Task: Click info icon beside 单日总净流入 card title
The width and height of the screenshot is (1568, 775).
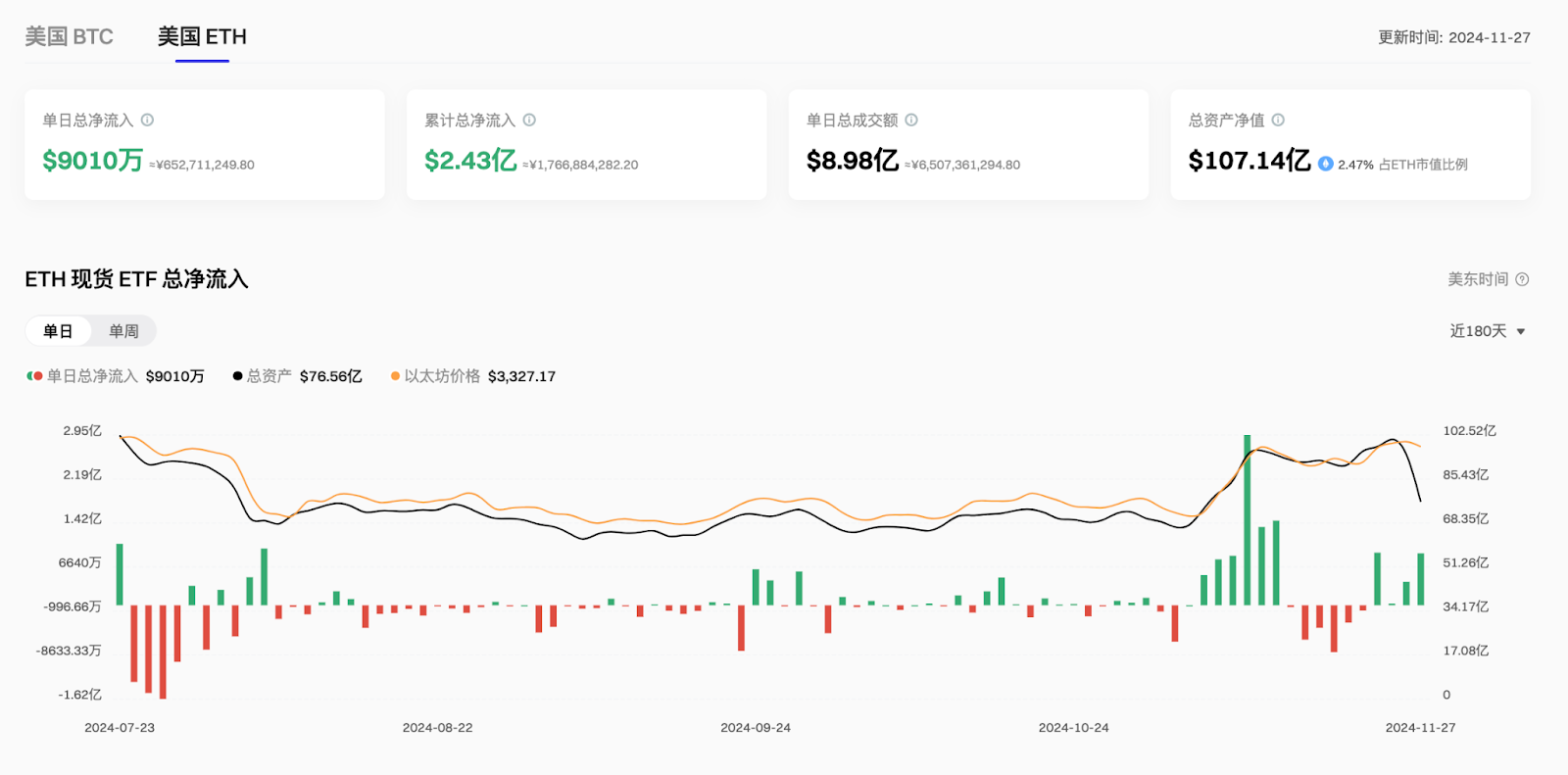Action: (147, 121)
